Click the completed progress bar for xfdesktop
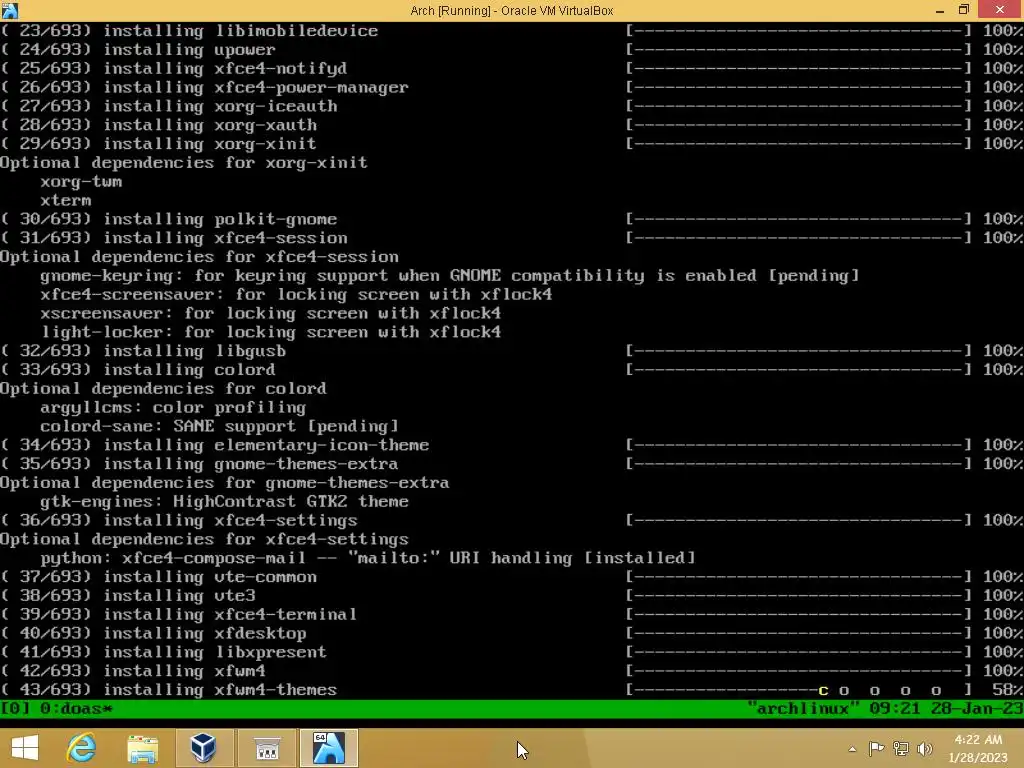The image size is (1024, 768). (x=799, y=633)
